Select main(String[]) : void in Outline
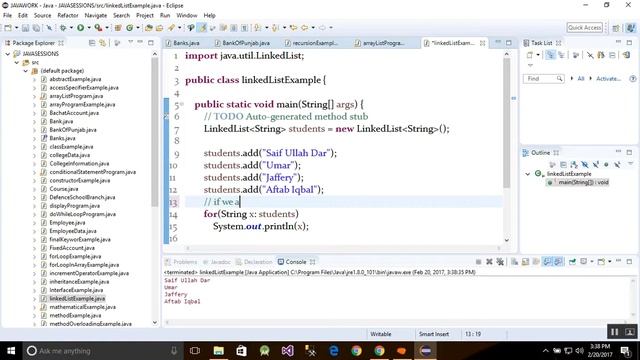The width and height of the screenshot is (640, 360). point(578,182)
